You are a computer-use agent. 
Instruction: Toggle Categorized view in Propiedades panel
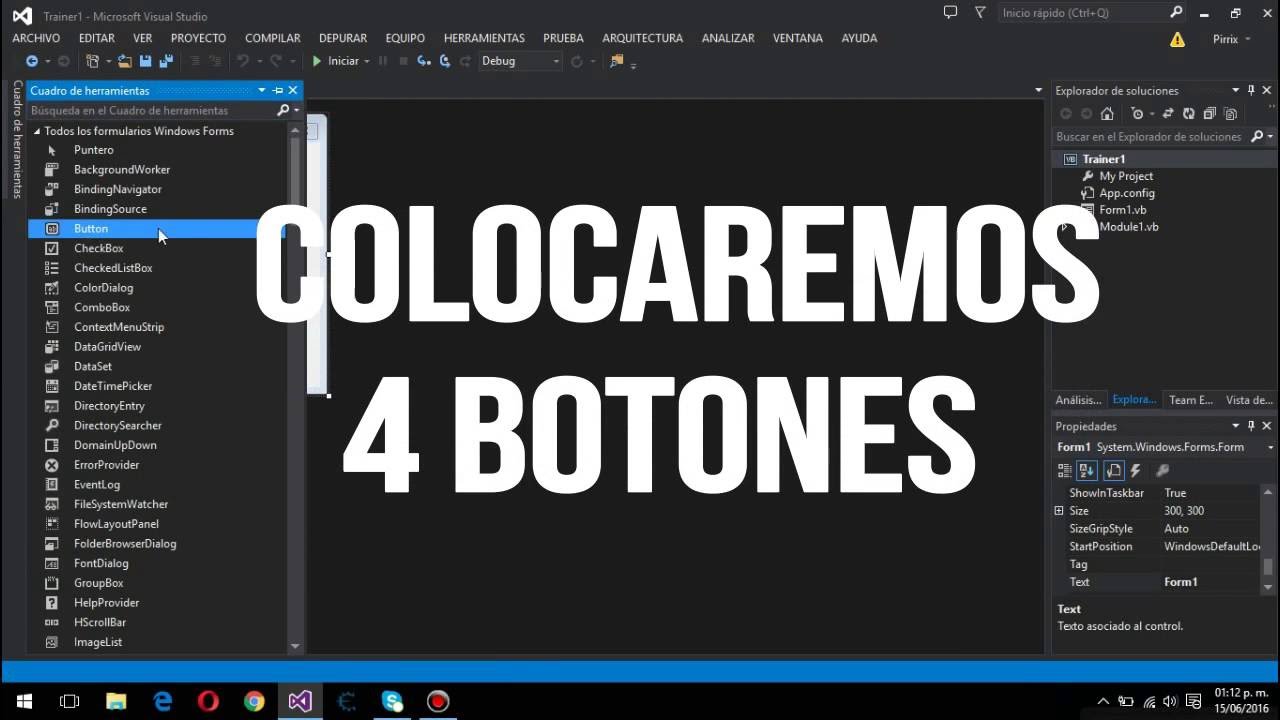1065,471
